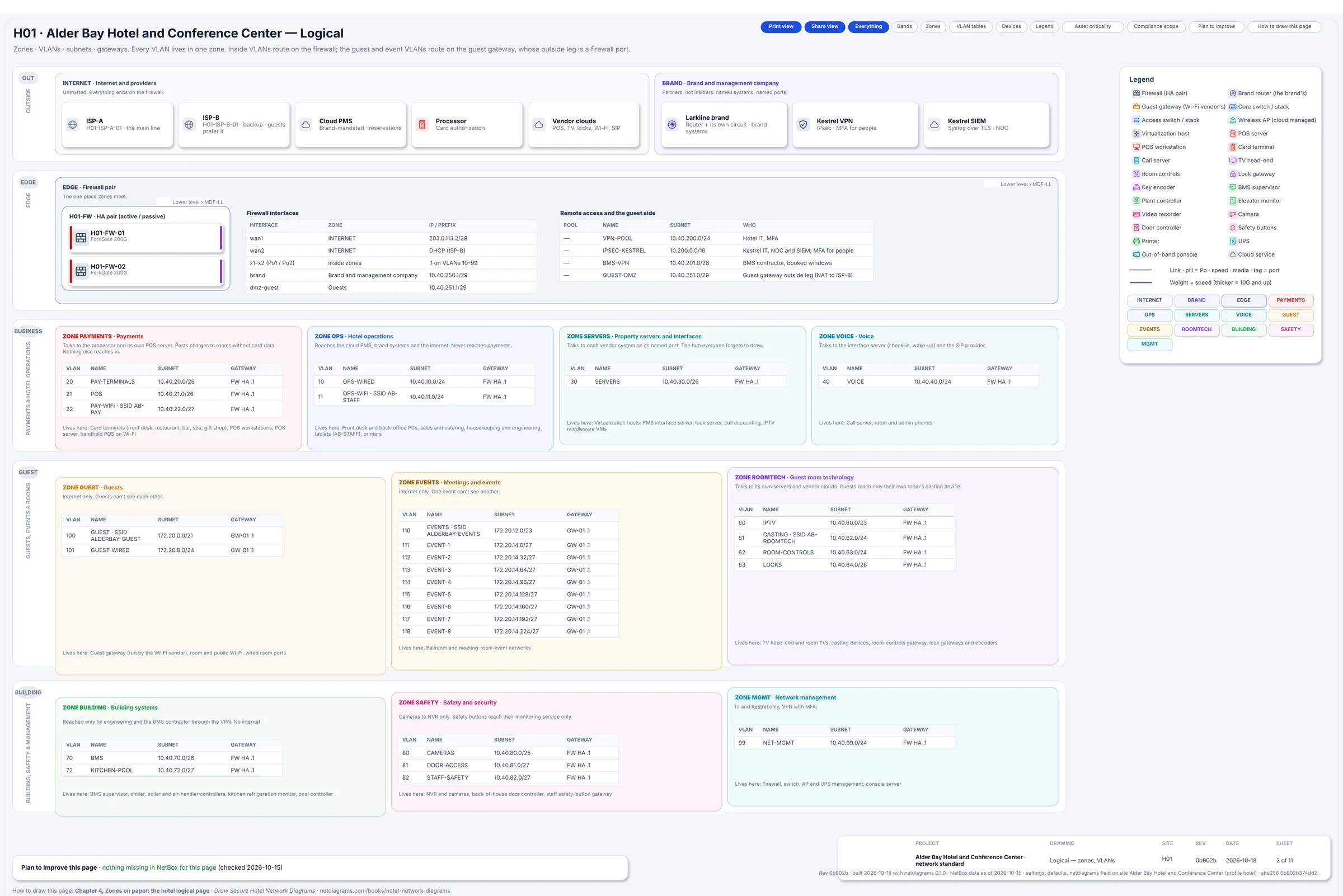Click the Cloud PMS cloud icon

coord(306,125)
